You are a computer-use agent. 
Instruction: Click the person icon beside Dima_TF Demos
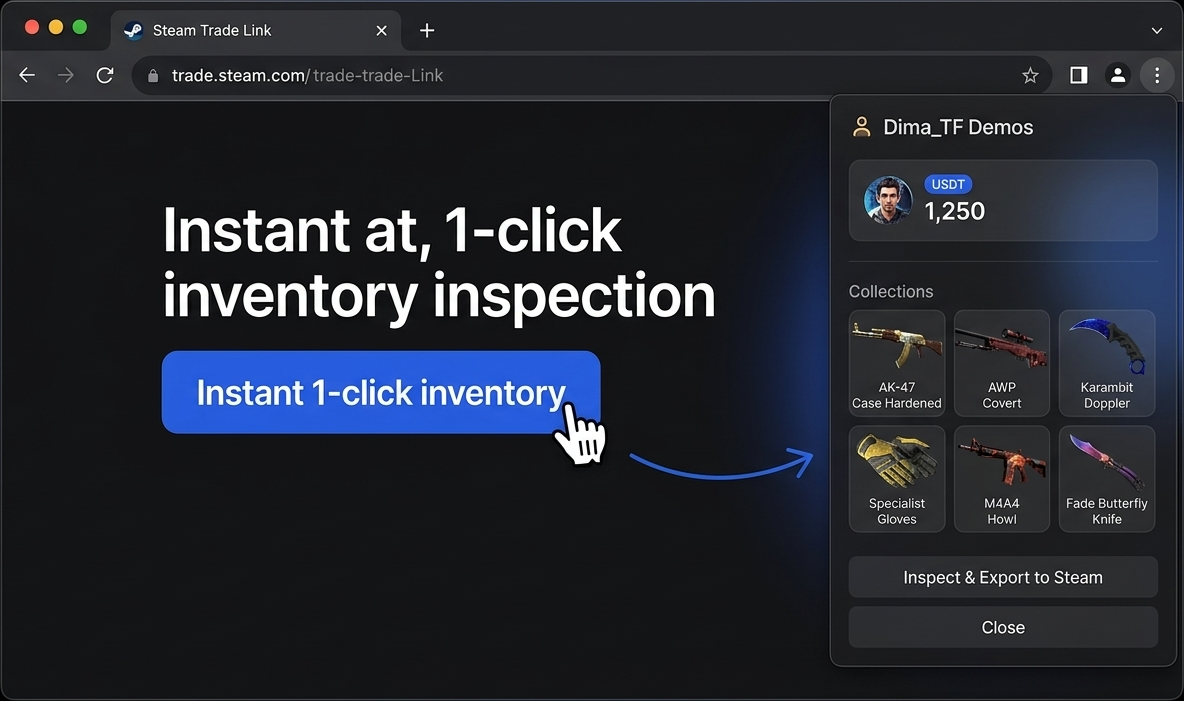click(862, 127)
